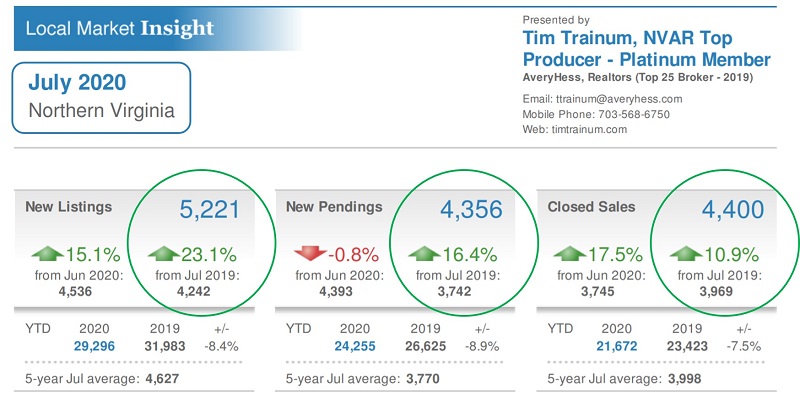Click the AveryHess, Realtors broker line
Image resolution: width=800 pixels, height=405 pixels.
(637, 77)
